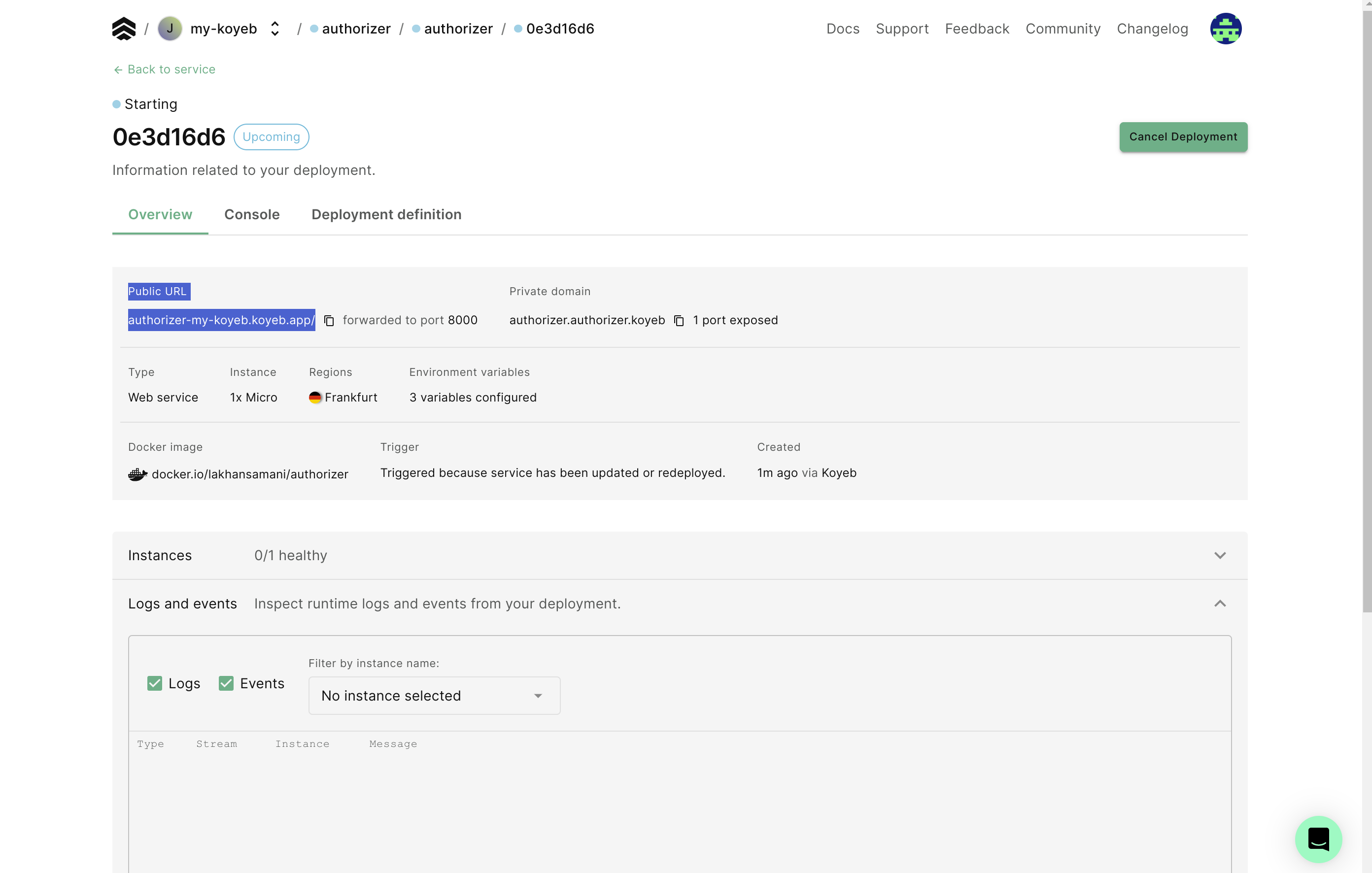Switch to the Console tab
1372x873 pixels.
(x=251, y=215)
